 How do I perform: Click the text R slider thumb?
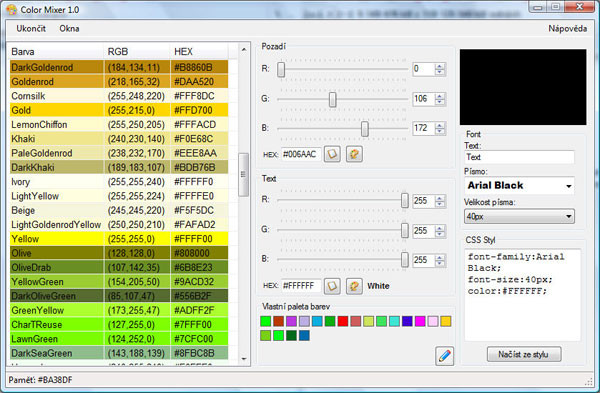point(405,201)
